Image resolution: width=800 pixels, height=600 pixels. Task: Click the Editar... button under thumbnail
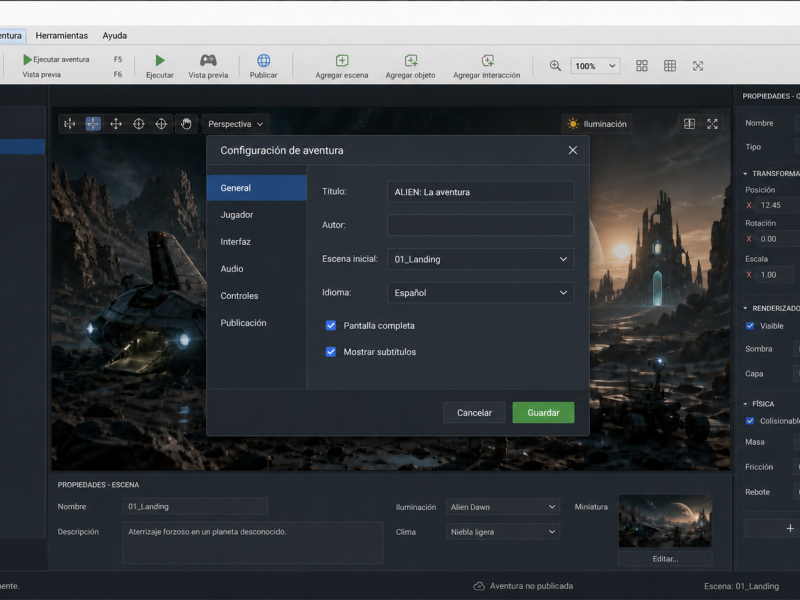click(665, 559)
